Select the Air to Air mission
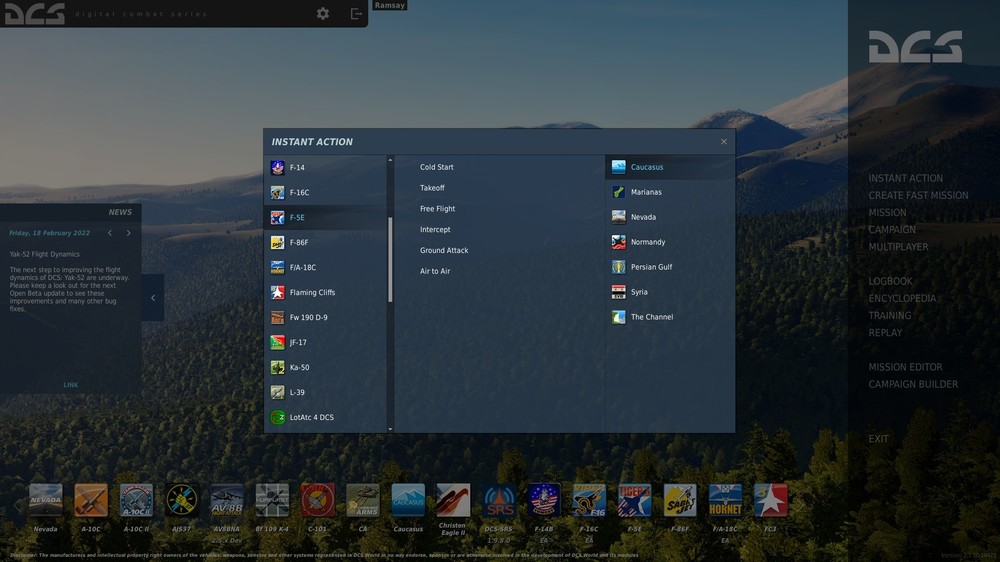 (435, 271)
